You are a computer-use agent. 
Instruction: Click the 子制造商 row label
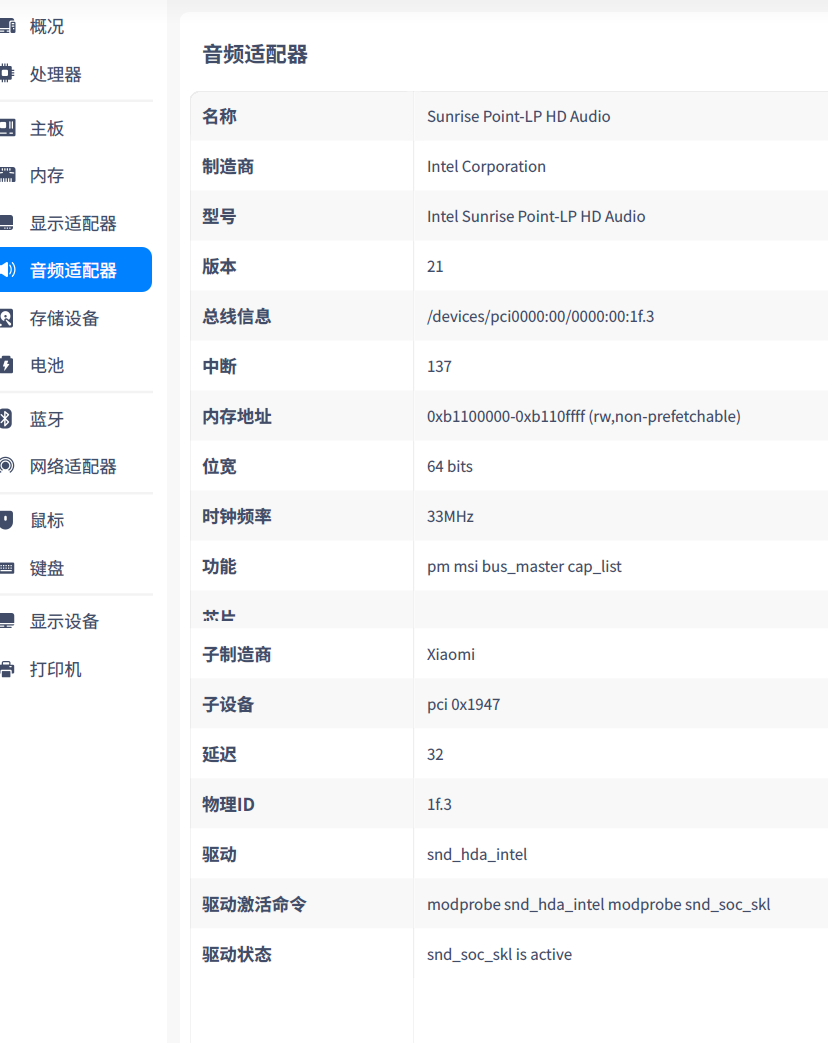pyautogui.click(x=237, y=655)
